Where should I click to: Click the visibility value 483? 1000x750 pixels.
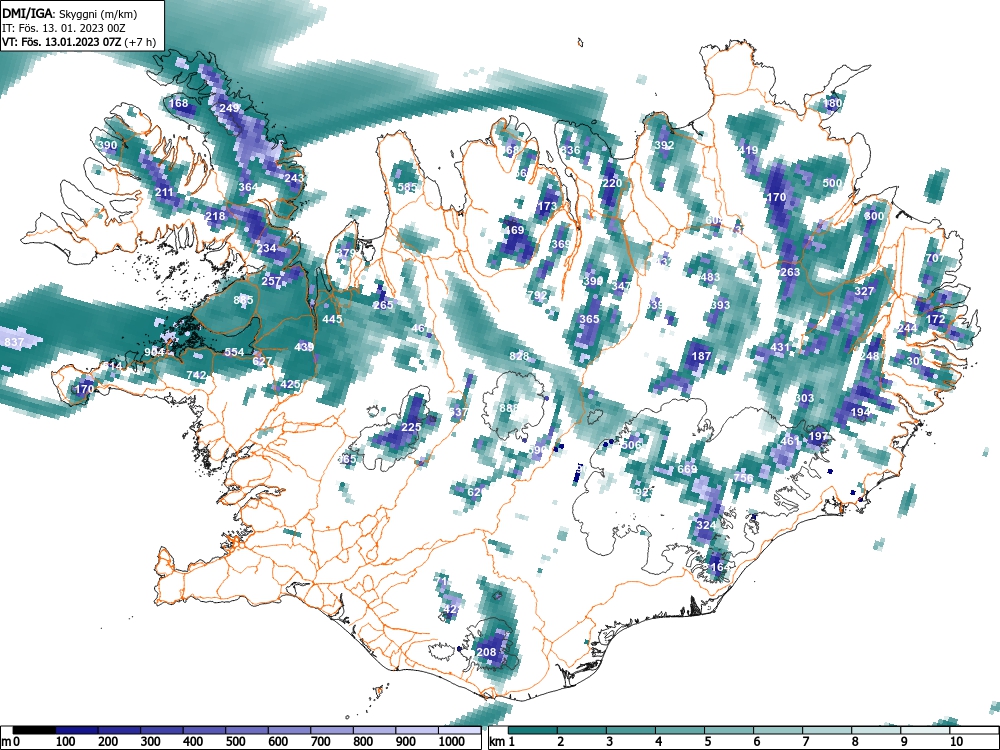pos(710,277)
